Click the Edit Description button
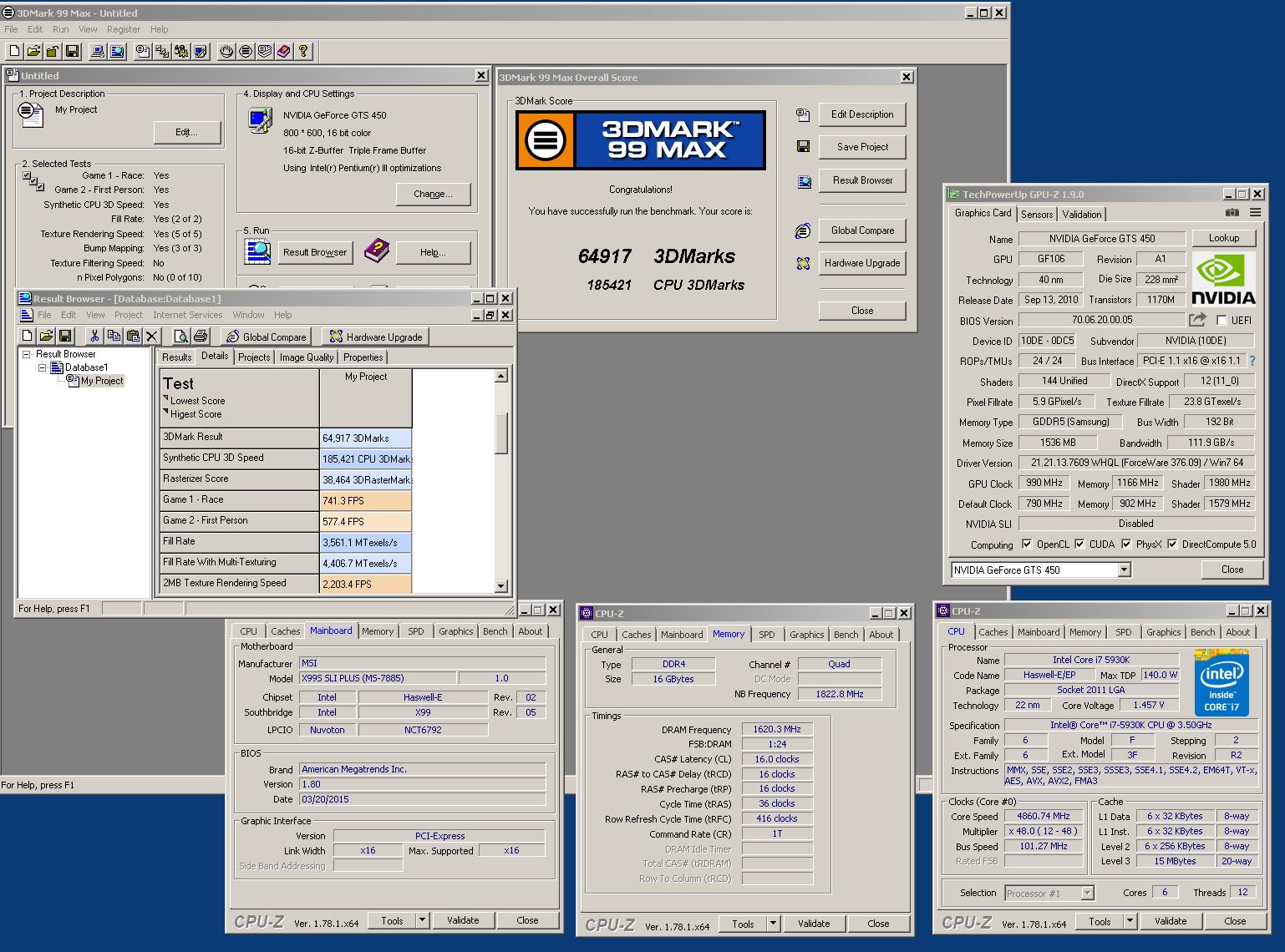 coord(862,114)
